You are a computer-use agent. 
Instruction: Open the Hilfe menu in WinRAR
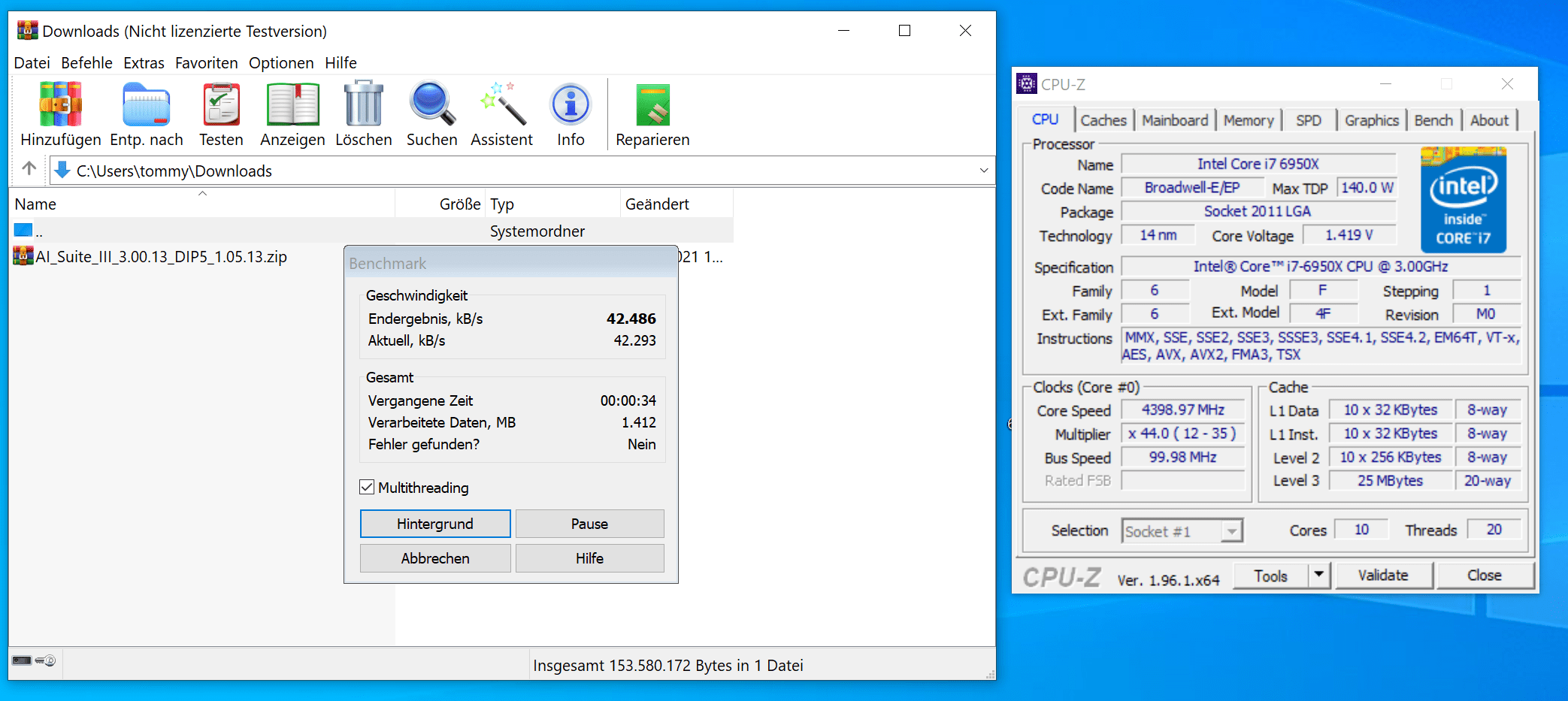341,63
